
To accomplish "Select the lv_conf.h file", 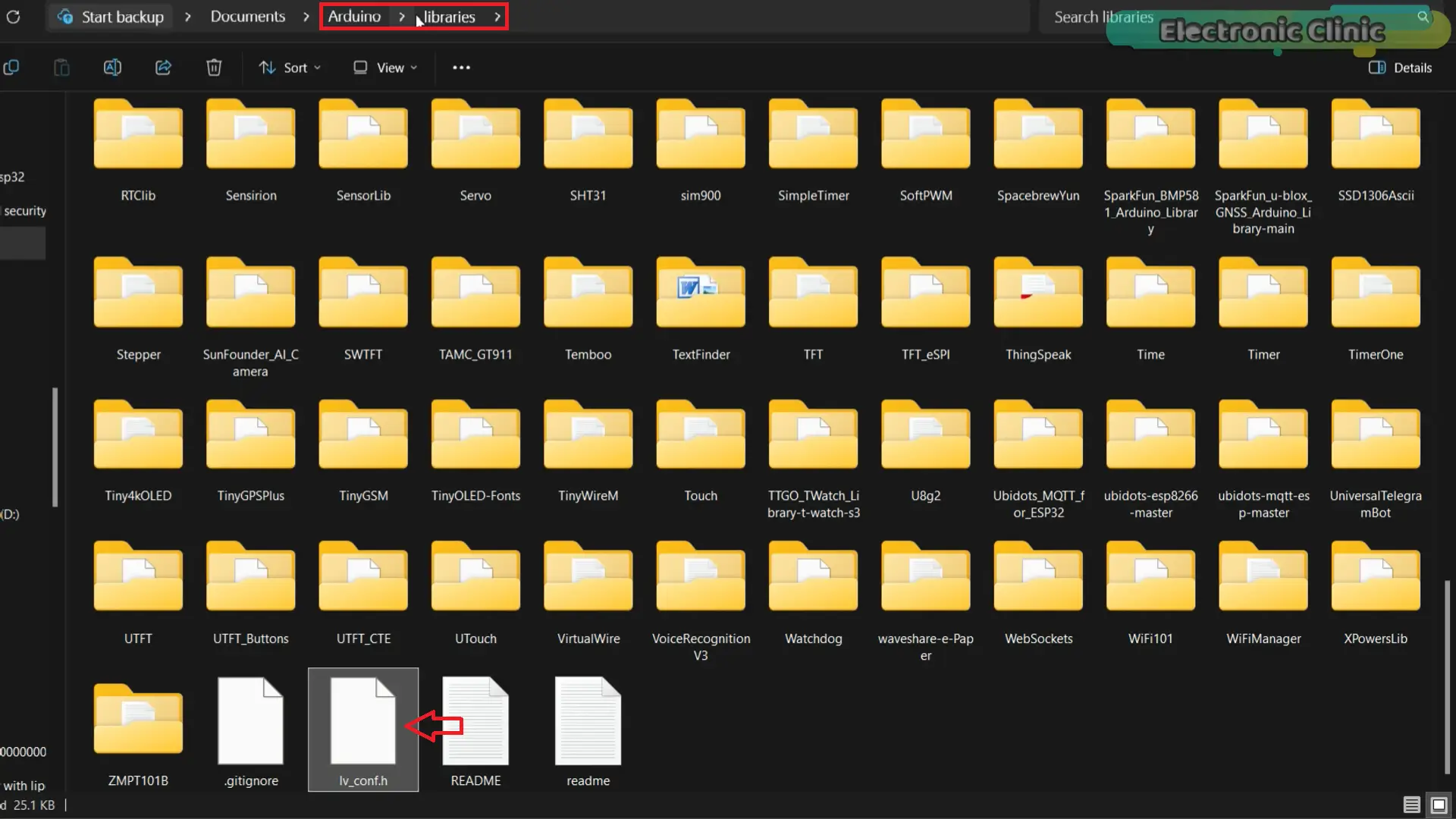I will coord(363,730).
